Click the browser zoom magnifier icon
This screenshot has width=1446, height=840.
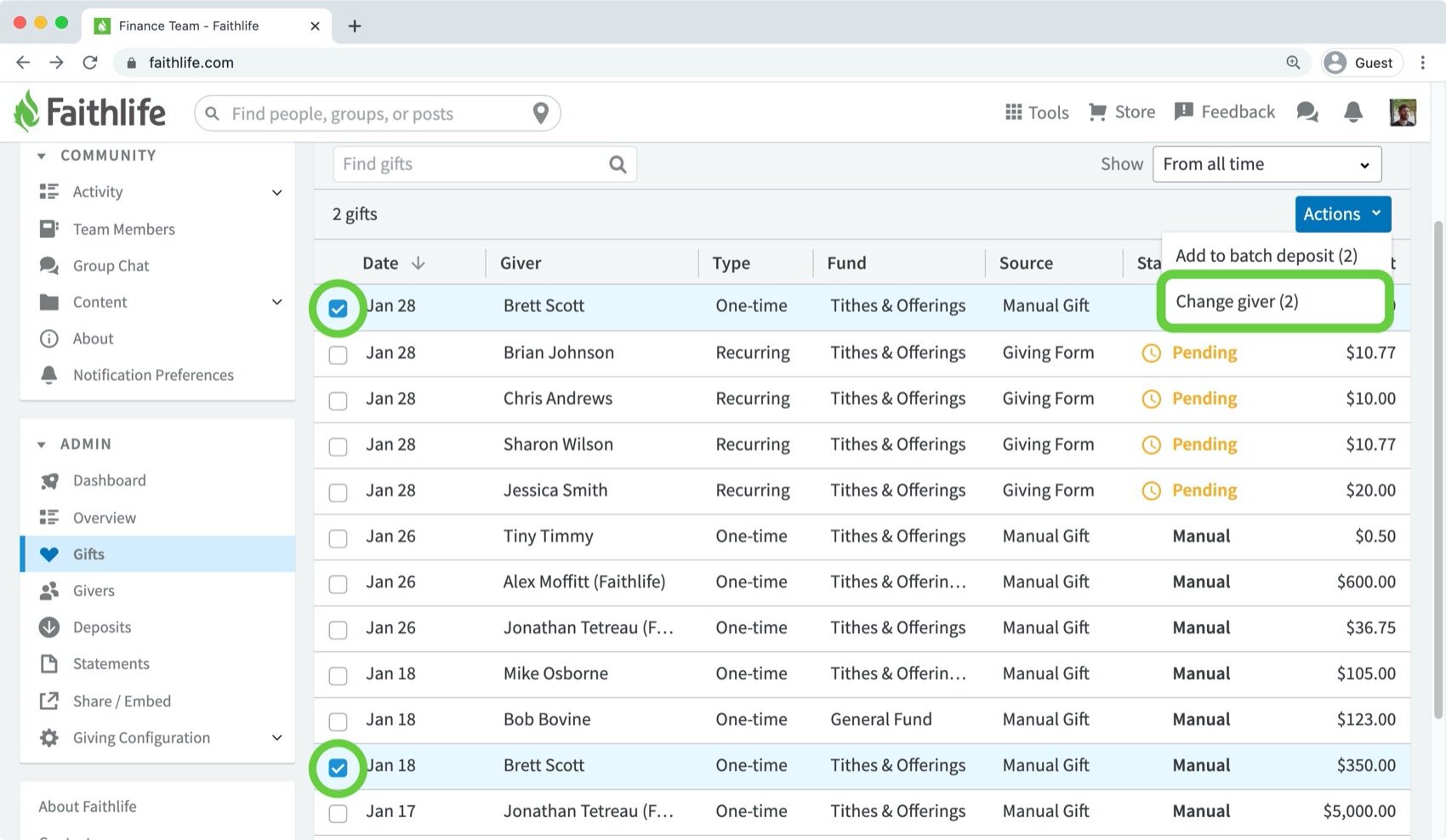click(1293, 62)
